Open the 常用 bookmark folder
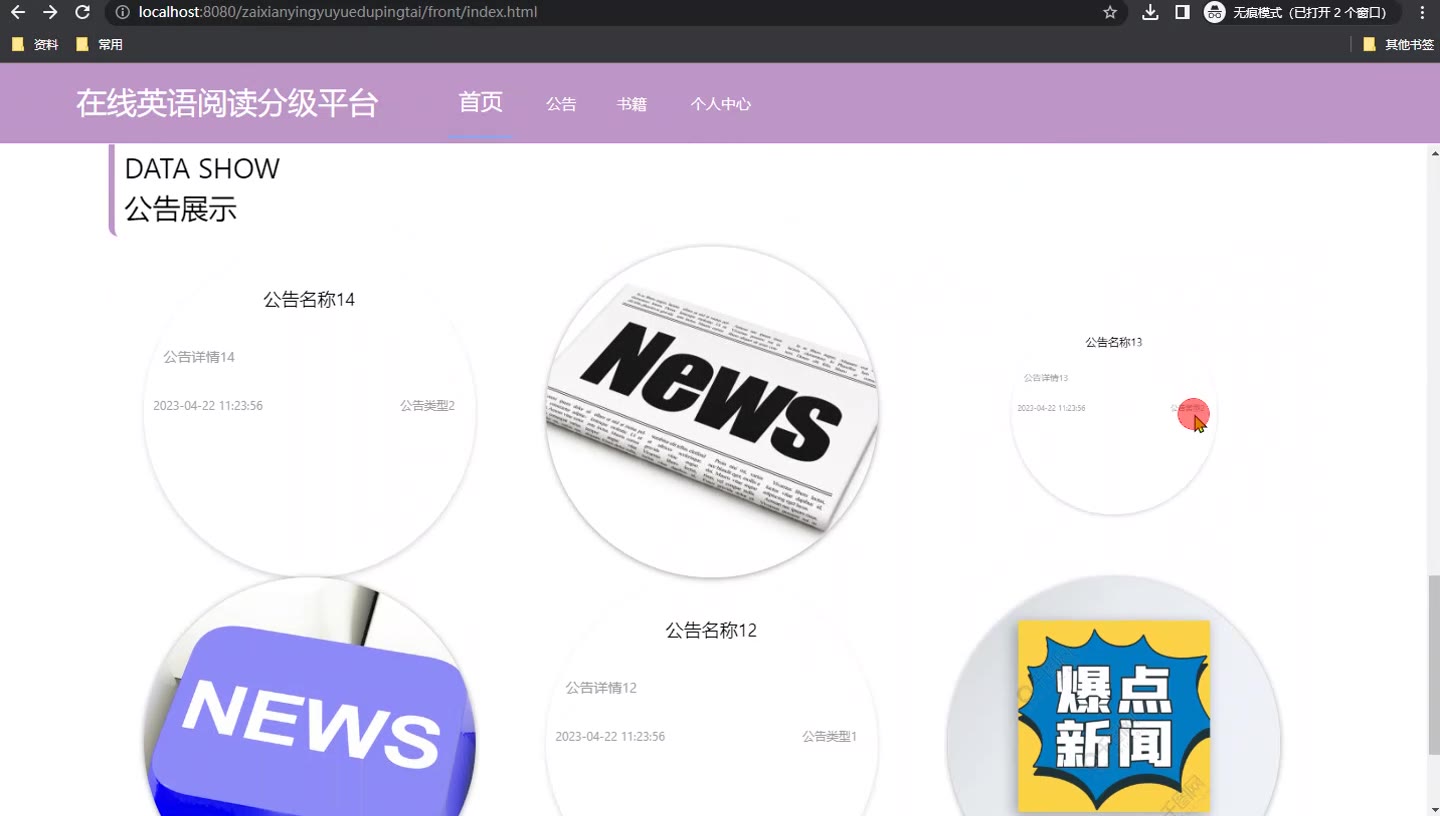 (x=100, y=44)
